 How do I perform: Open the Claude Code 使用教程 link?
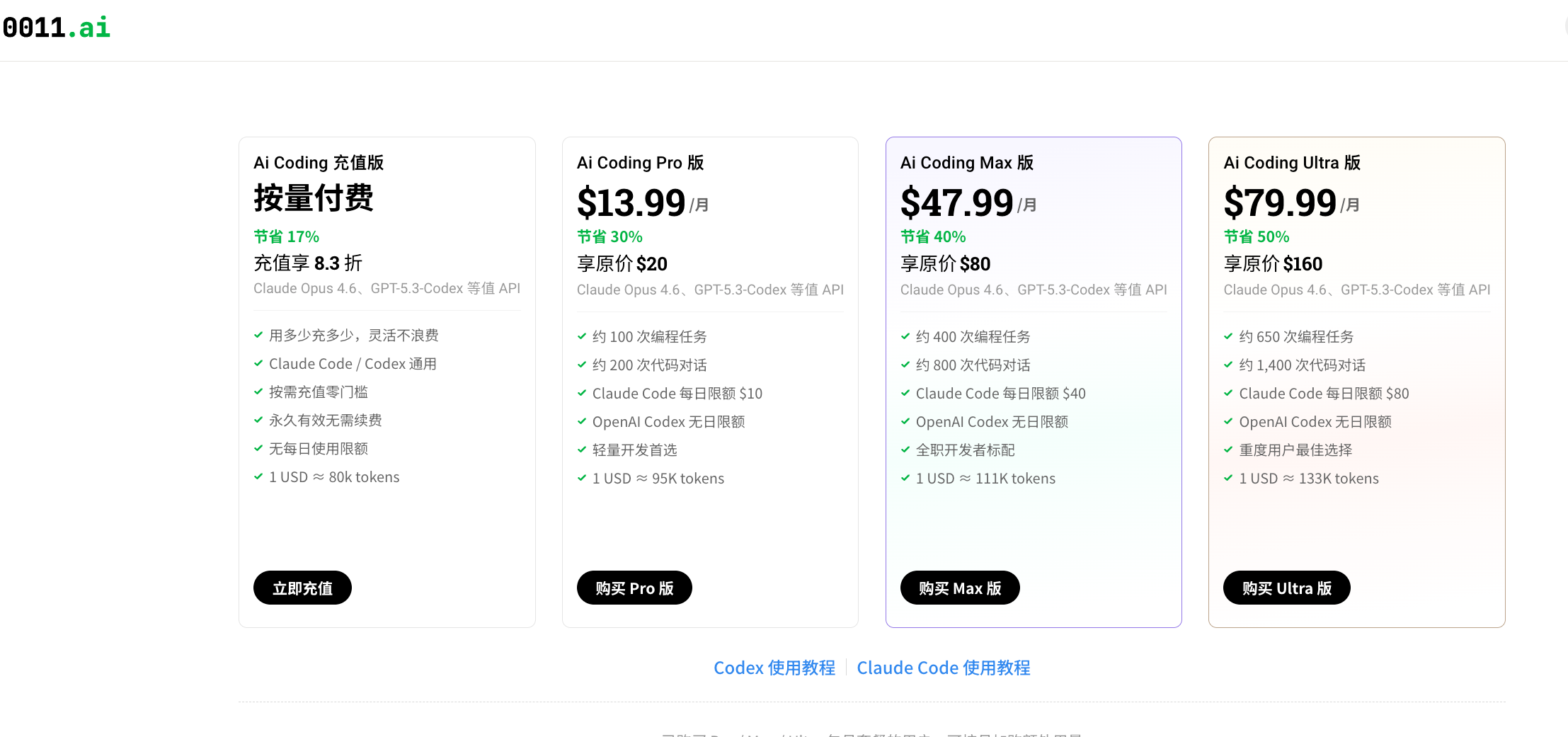point(944,668)
